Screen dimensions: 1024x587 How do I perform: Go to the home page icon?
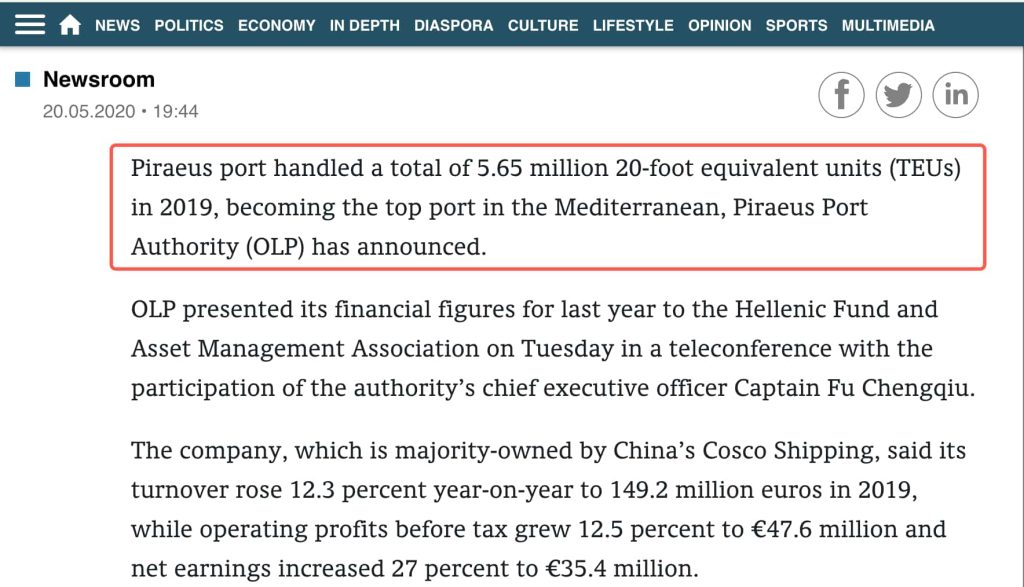(70, 25)
